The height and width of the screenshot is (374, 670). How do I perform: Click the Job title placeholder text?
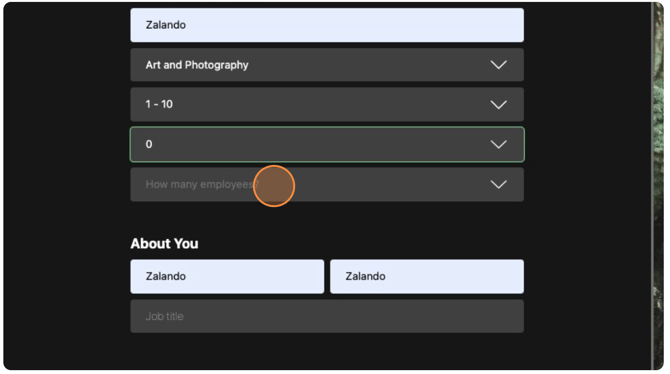(165, 316)
